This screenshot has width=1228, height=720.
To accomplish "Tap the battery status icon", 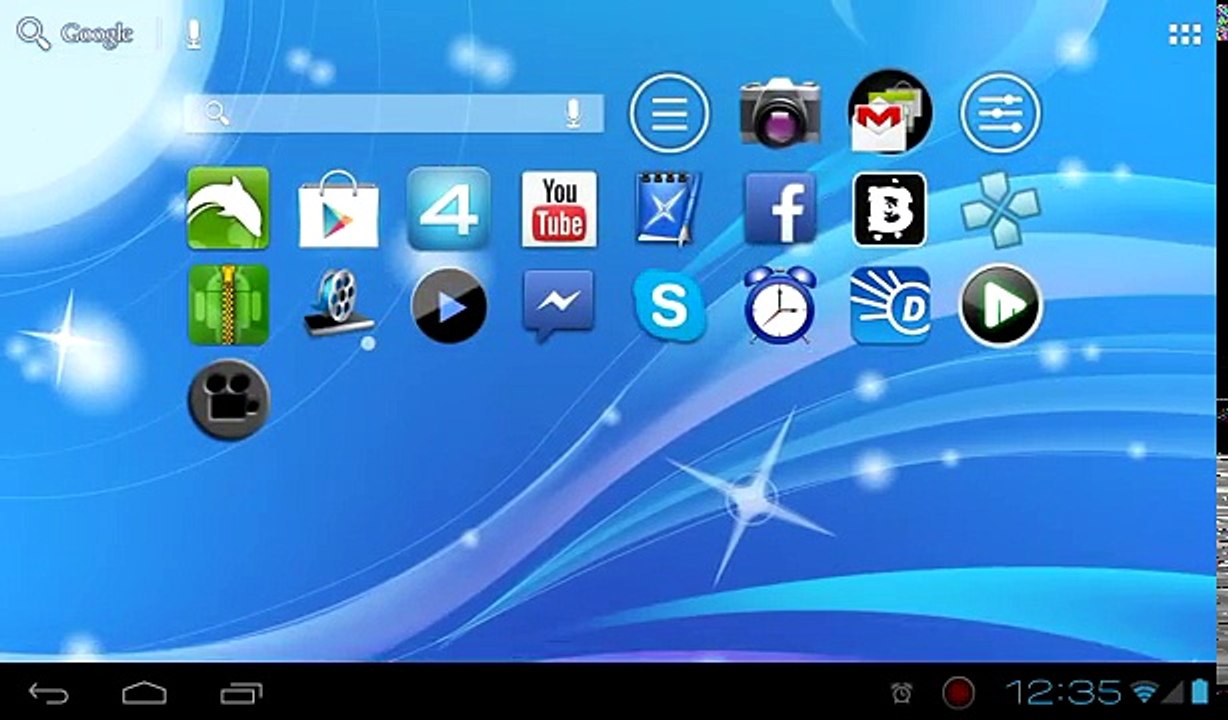I will coord(1200,691).
